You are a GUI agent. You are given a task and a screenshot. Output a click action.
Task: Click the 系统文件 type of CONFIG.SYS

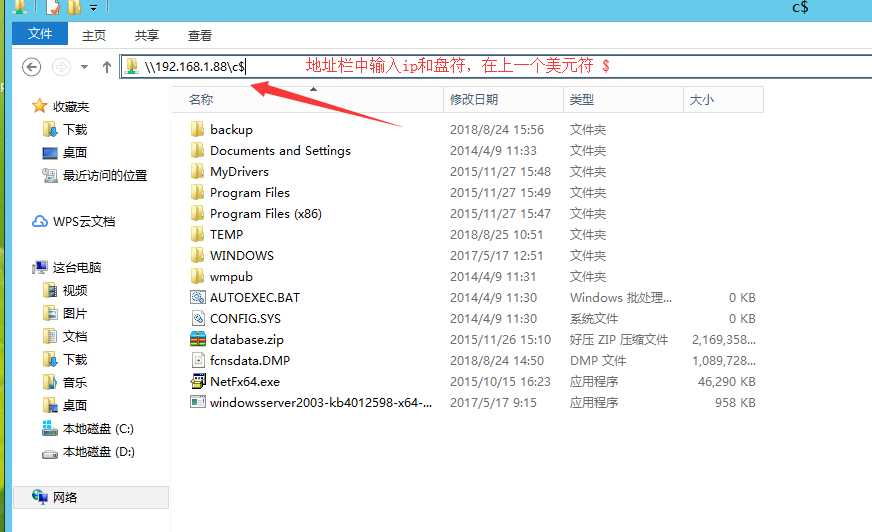(x=594, y=319)
